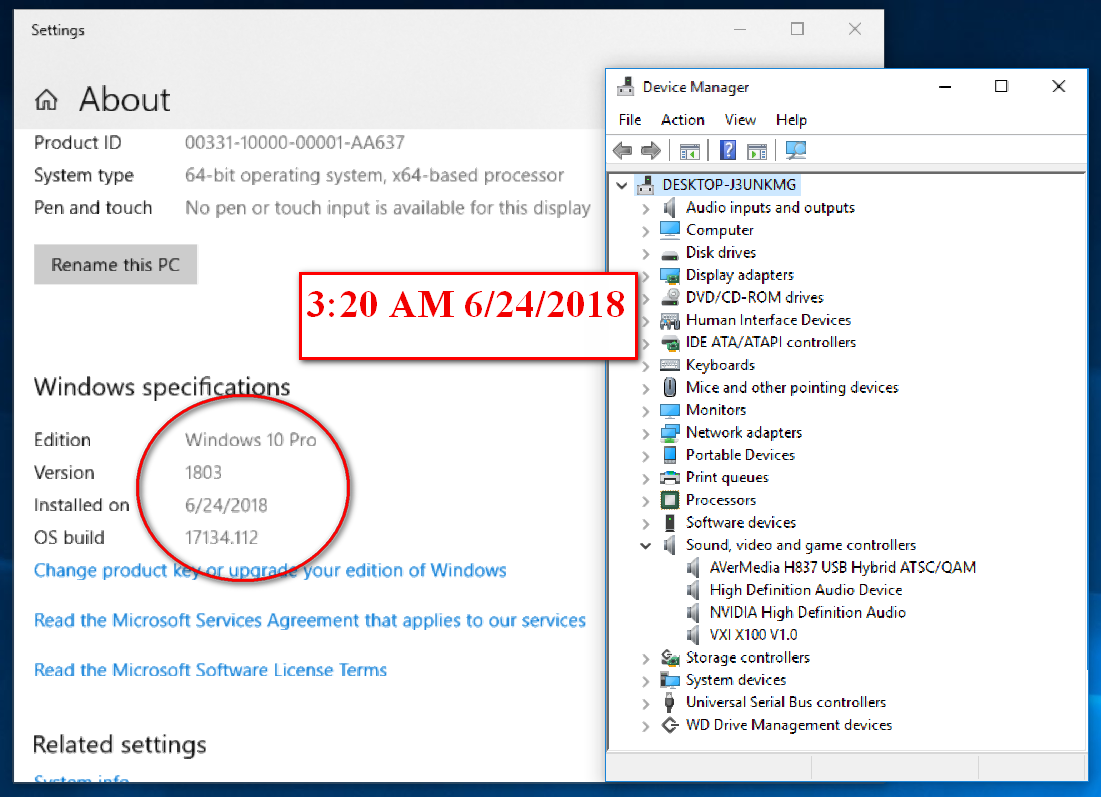This screenshot has height=797, width=1101.
Task: Expand the Processors node
Action: tap(645, 501)
